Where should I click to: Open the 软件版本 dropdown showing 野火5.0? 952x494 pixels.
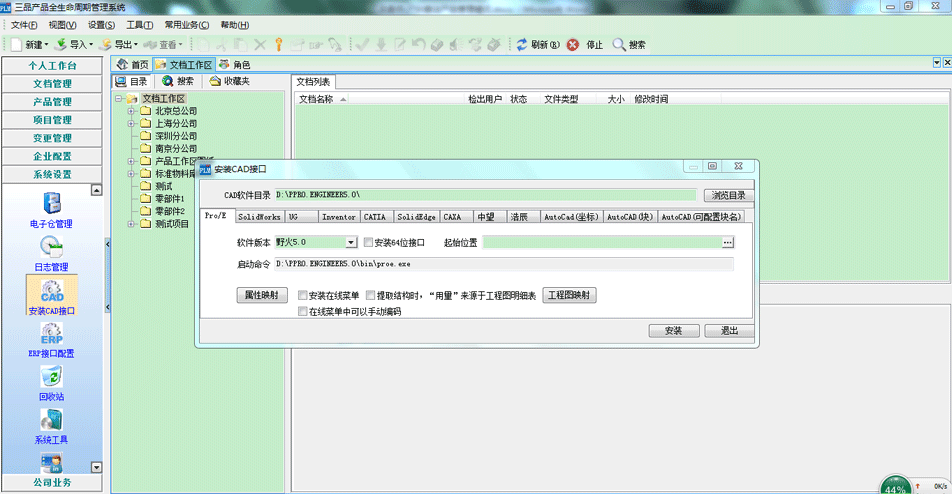351,242
